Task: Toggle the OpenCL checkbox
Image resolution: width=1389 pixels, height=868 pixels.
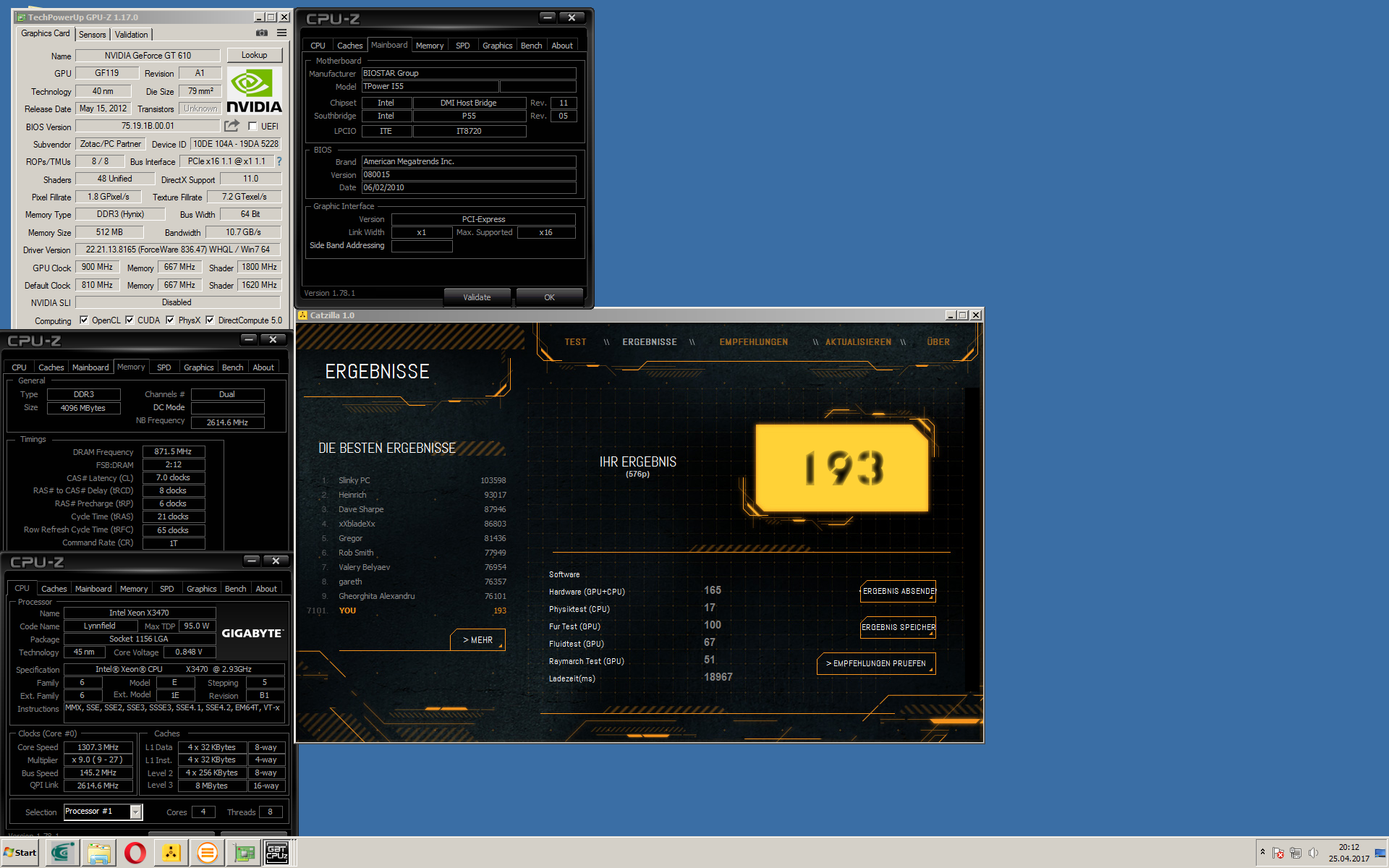Action: pos(84,320)
